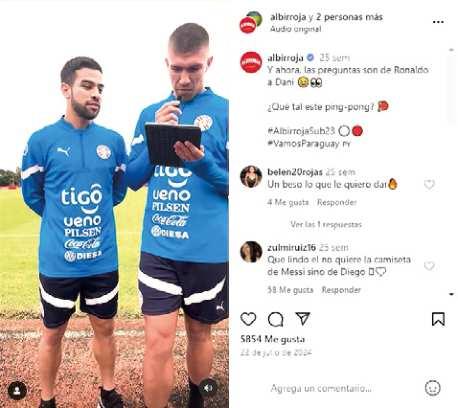
Task: Like the post with the heart icon
Action: click(248, 319)
